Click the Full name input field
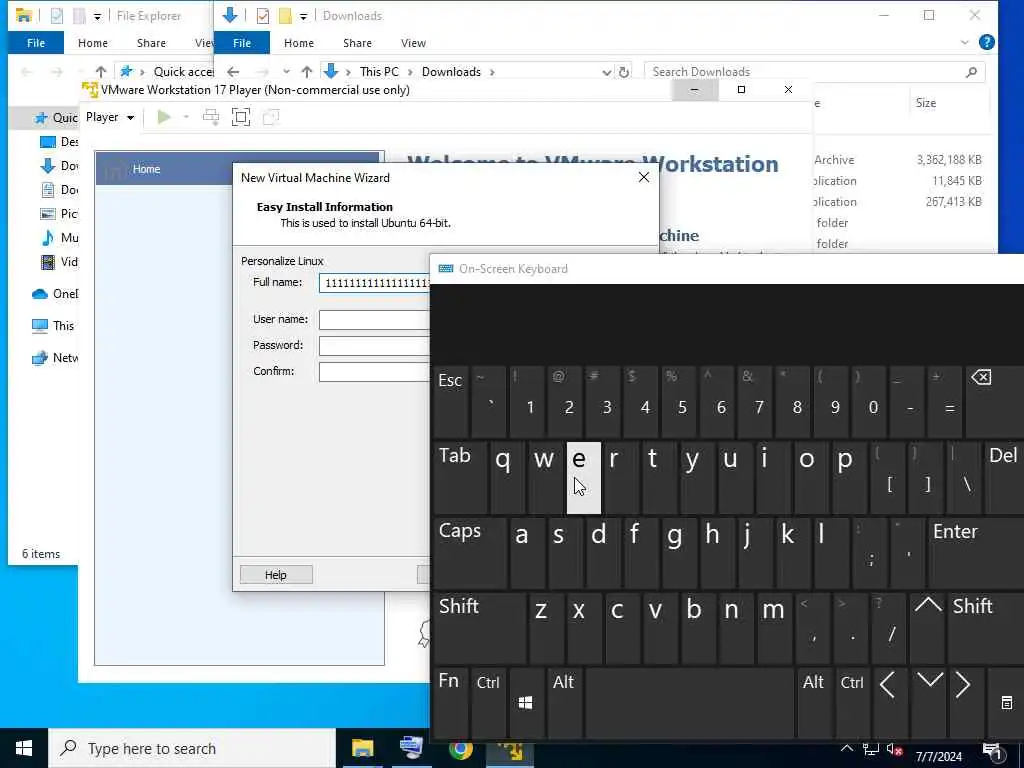This screenshot has height=768, width=1024. coord(374,283)
